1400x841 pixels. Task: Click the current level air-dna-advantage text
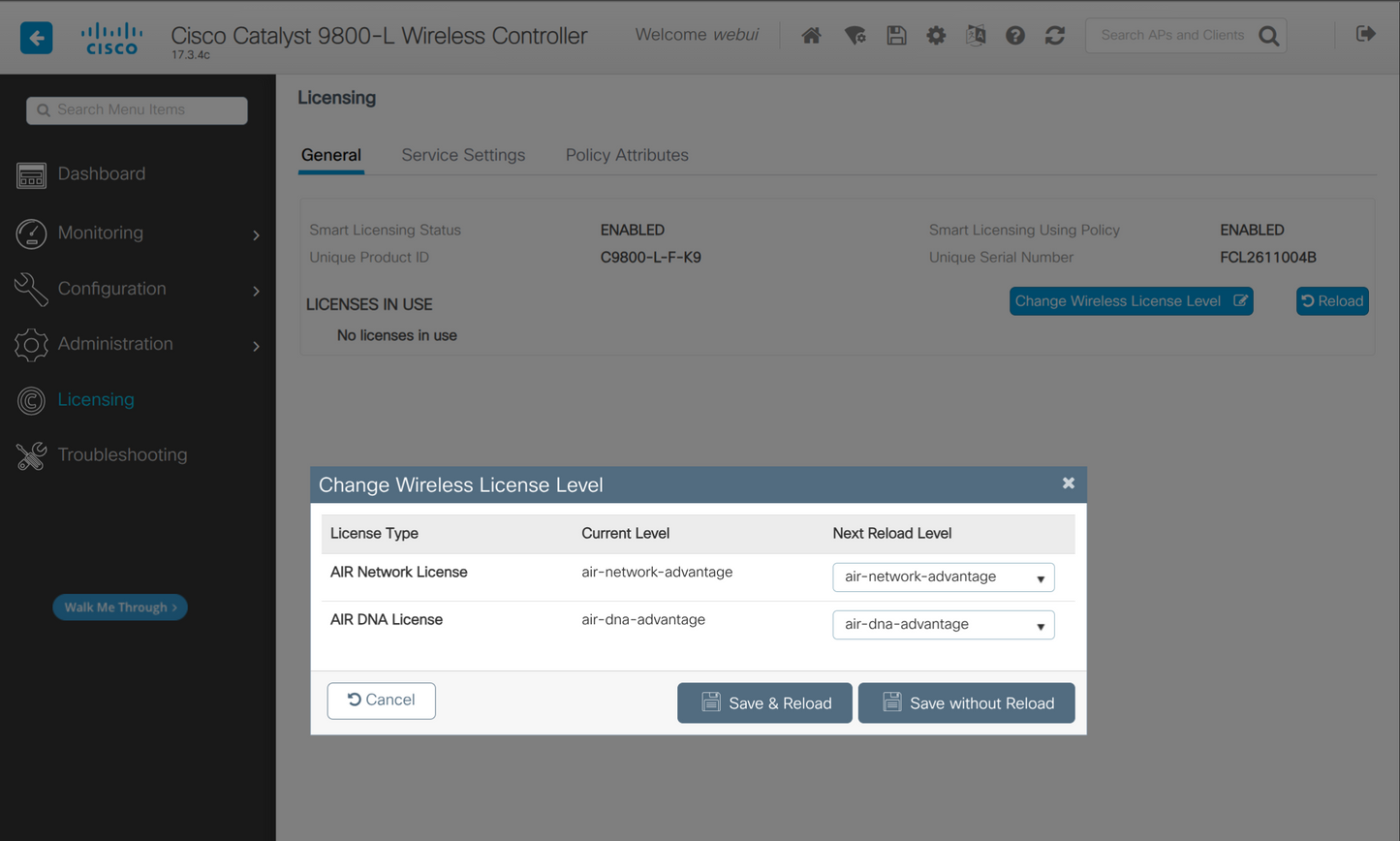[x=643, y=620]
